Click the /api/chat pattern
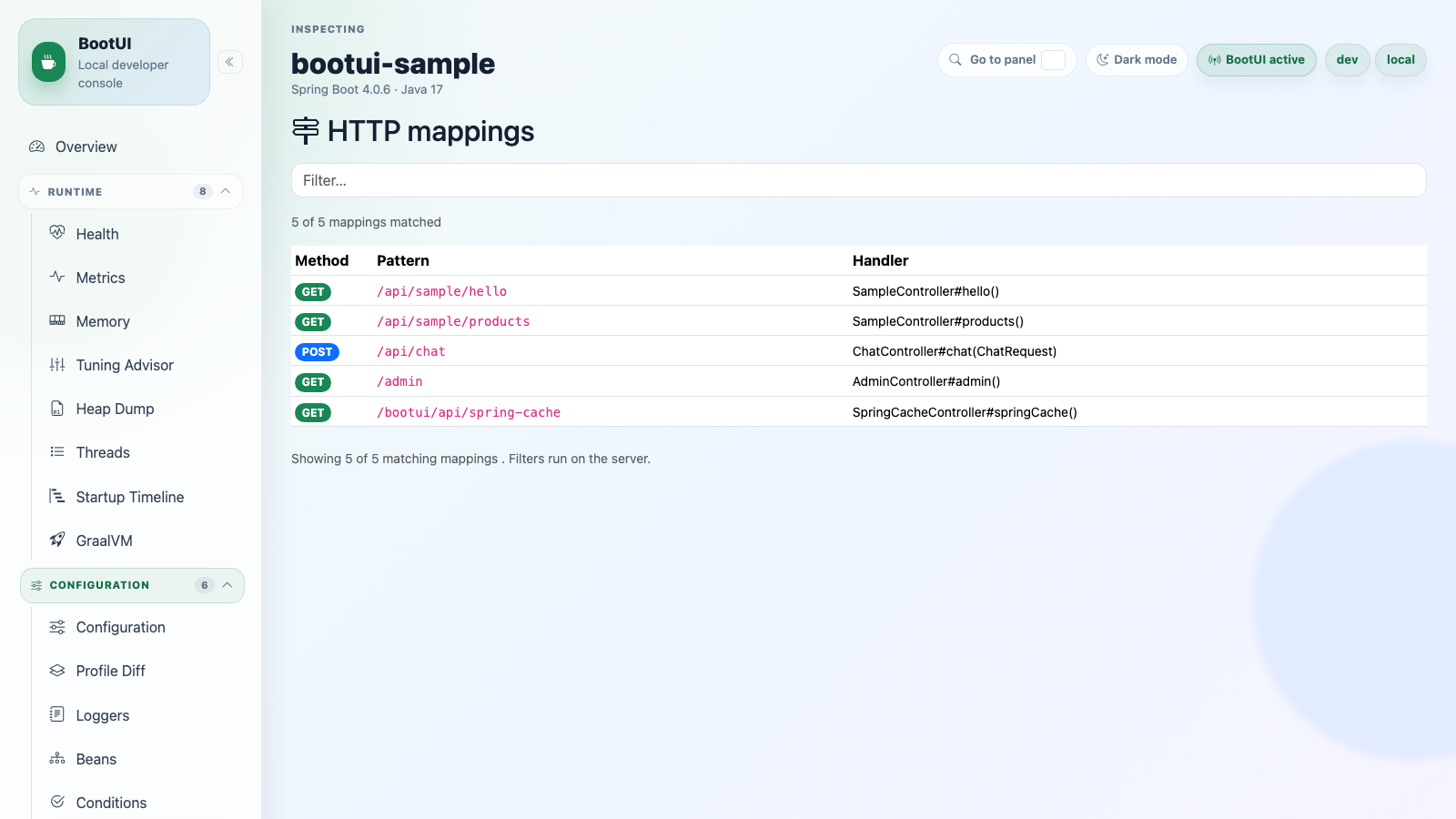This screenshot has height=819, width=1456. pos(411,351)
